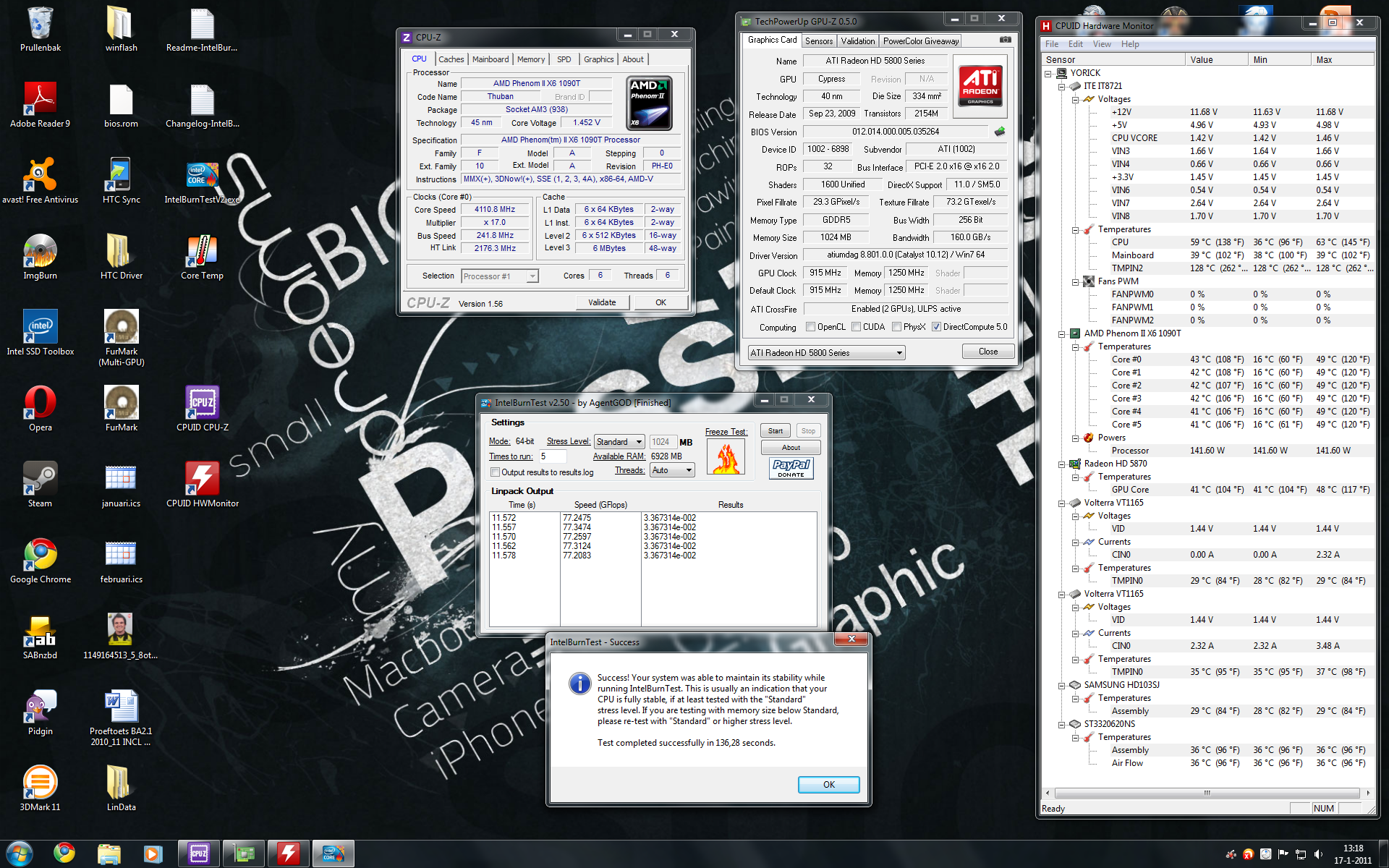The height and width of the screenshot is (868, 1389).
Task: Click Close button in GPU-Z
Action: [x=988, y=352]
